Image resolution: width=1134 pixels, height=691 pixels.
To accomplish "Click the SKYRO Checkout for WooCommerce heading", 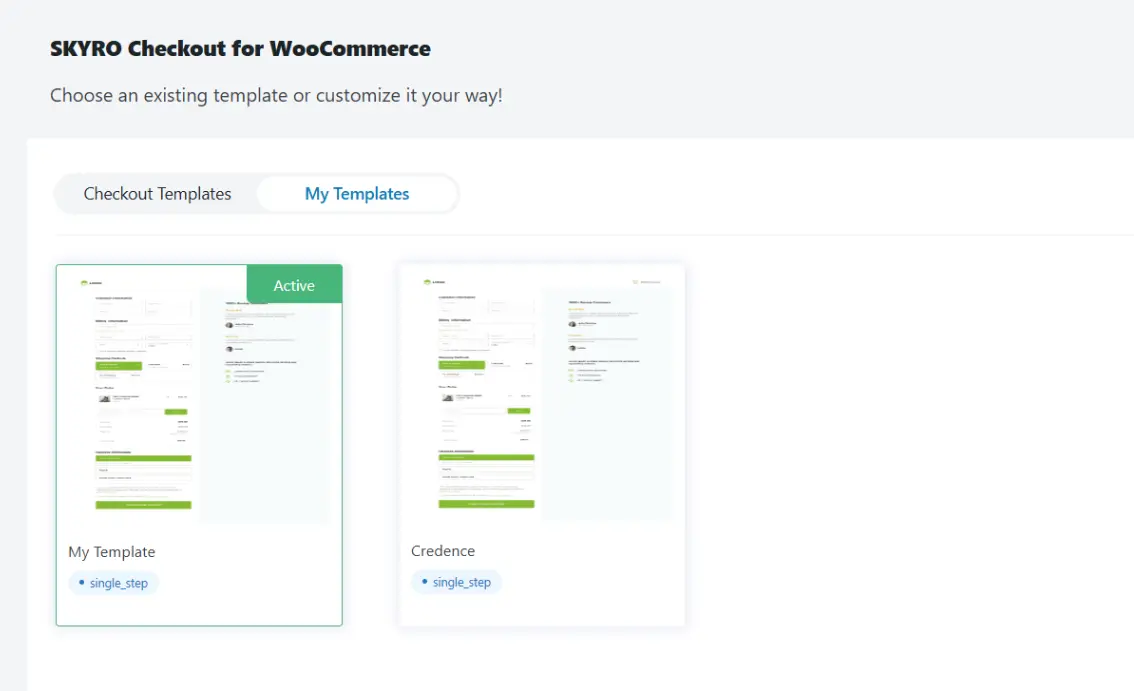I will coord(240,48).
